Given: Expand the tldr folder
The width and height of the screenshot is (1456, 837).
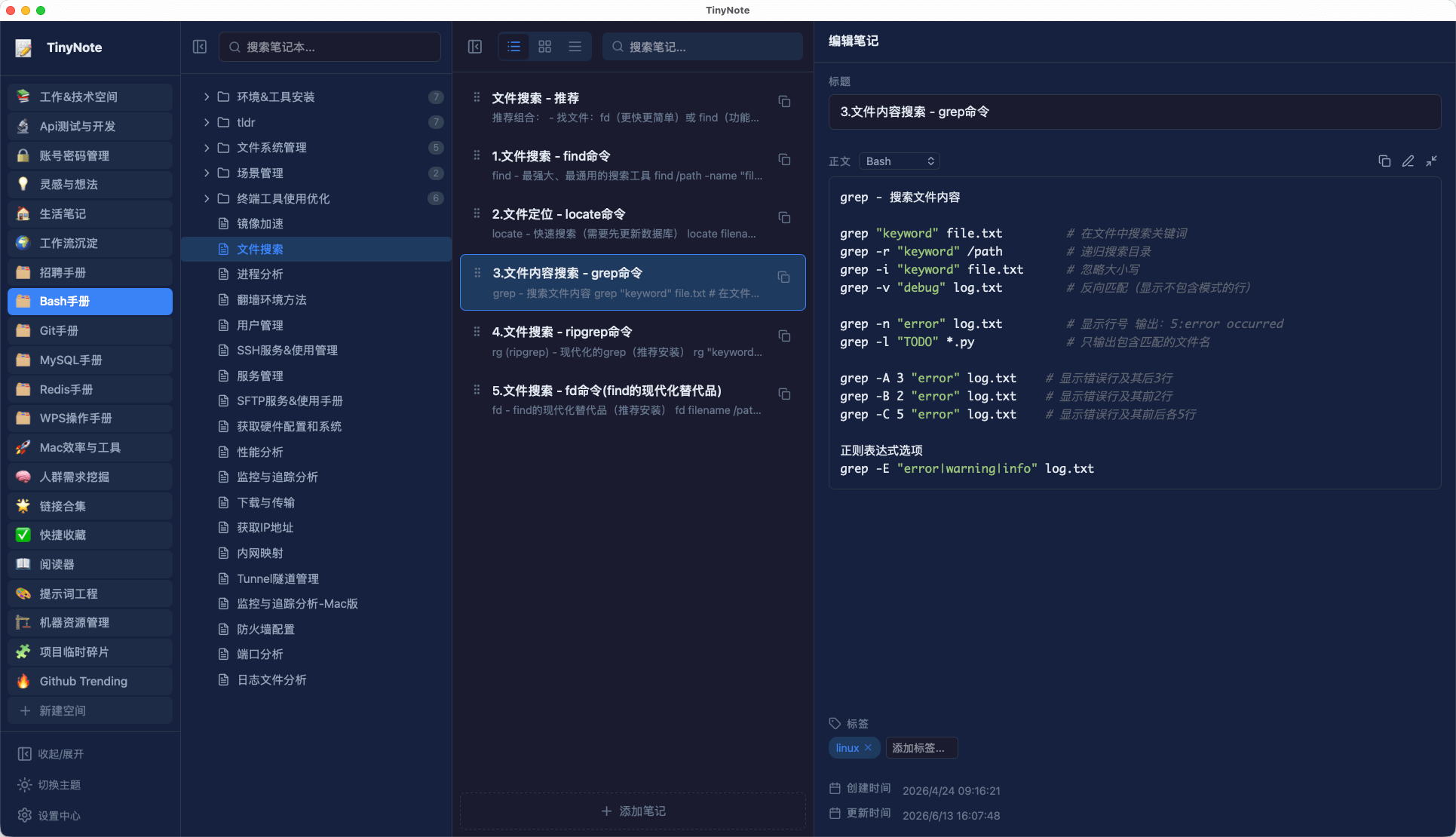Looking at the screenshot, I should pos(206,122).
